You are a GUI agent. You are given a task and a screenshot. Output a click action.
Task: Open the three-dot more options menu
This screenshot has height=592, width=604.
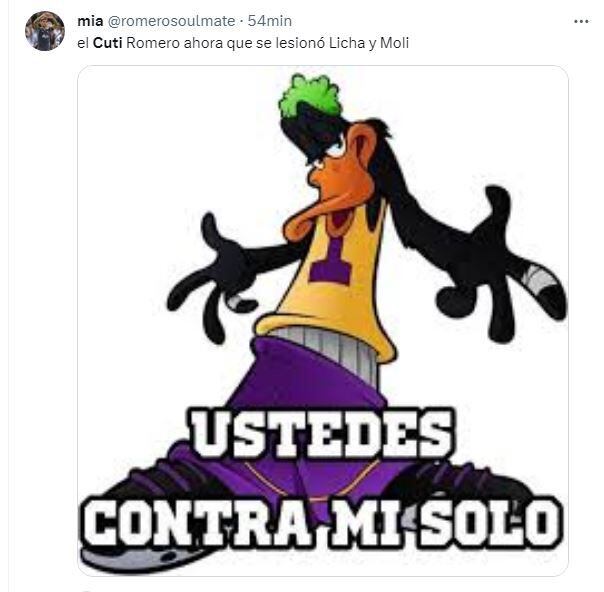(581, 22)
